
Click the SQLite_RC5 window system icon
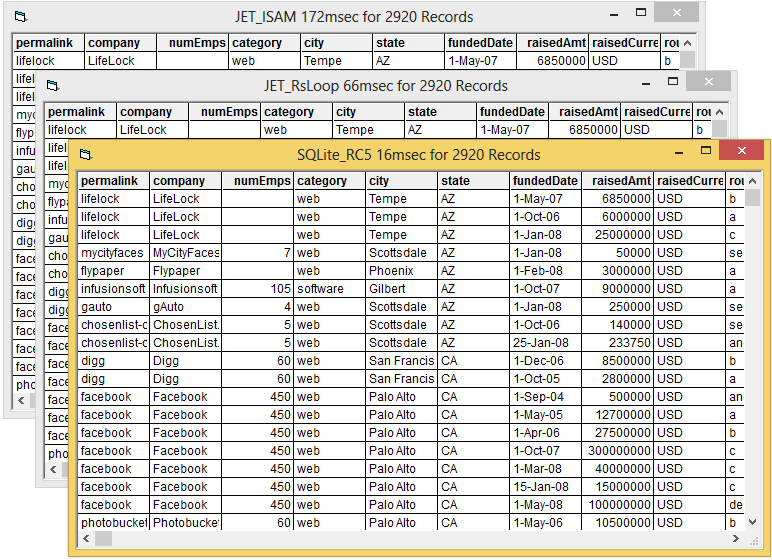(86, 155)
